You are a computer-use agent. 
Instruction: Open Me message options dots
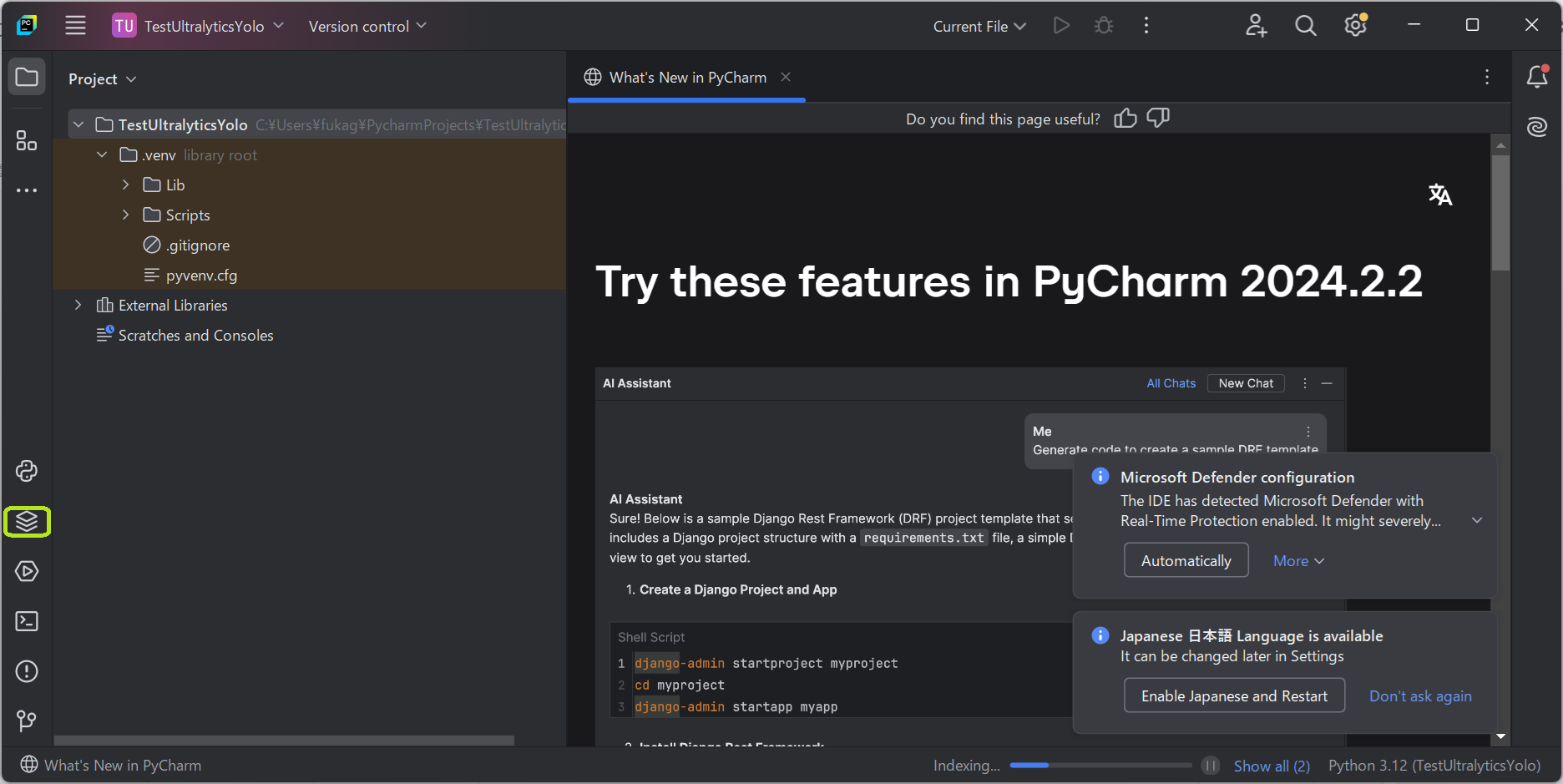(x=1308, y=432)
